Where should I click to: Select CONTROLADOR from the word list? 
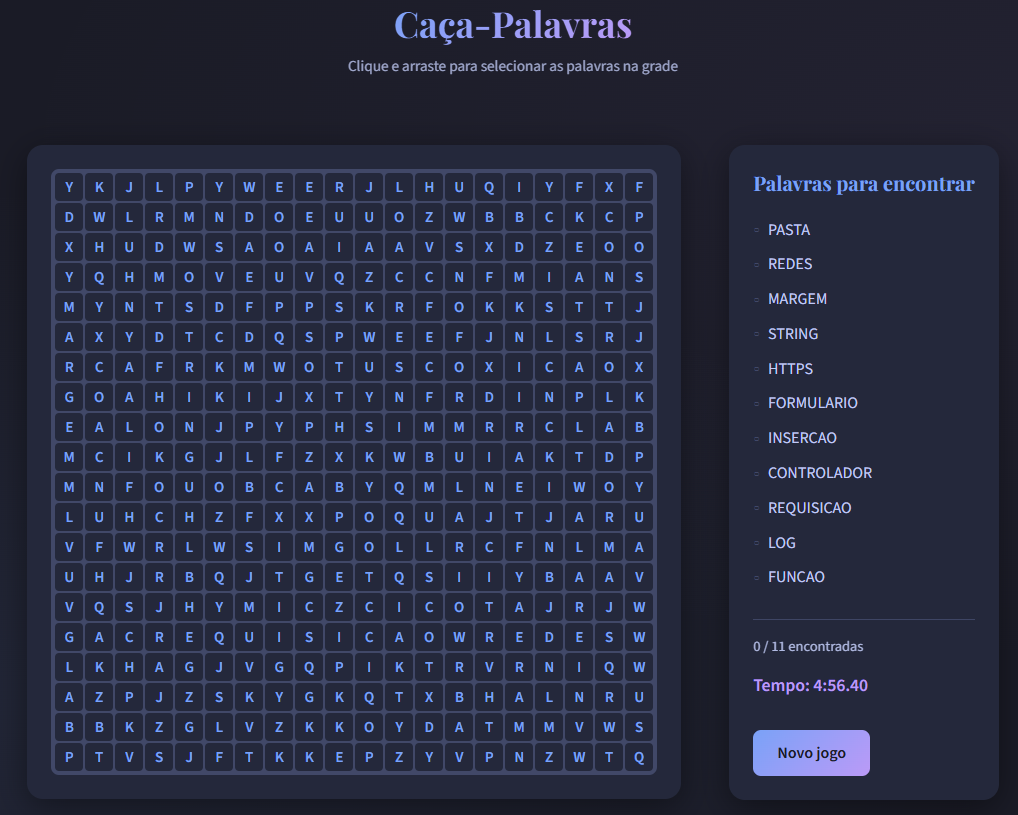click(819, 473)
